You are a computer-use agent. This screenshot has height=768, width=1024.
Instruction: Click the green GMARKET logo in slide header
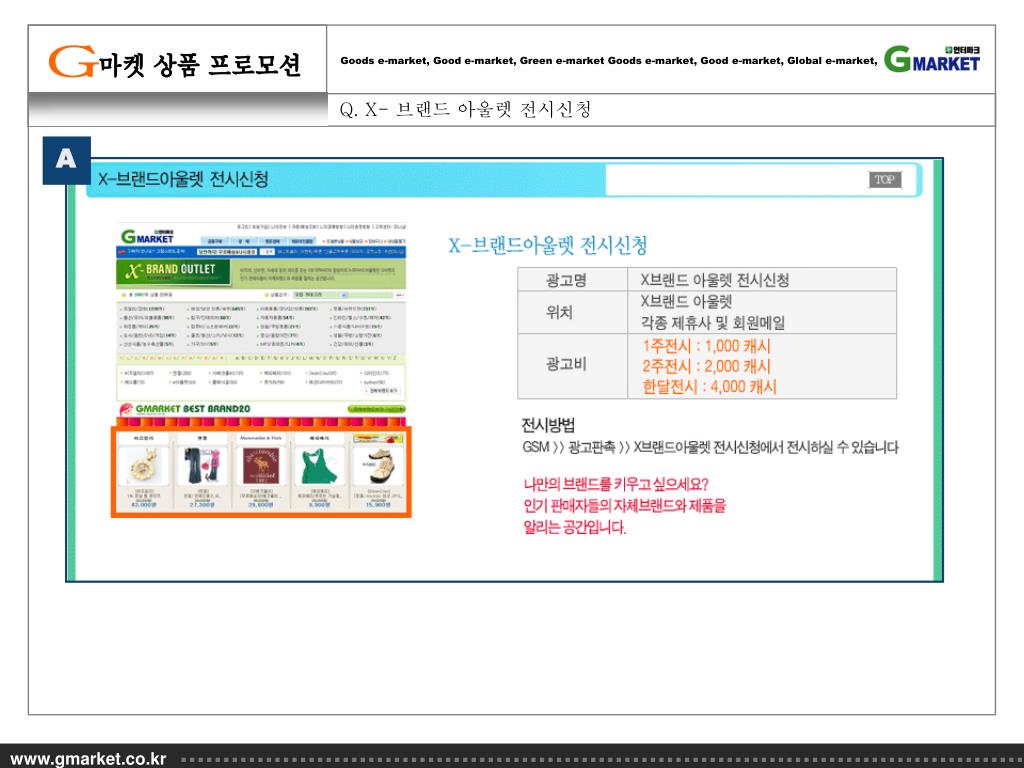click(x=932, y=59)
